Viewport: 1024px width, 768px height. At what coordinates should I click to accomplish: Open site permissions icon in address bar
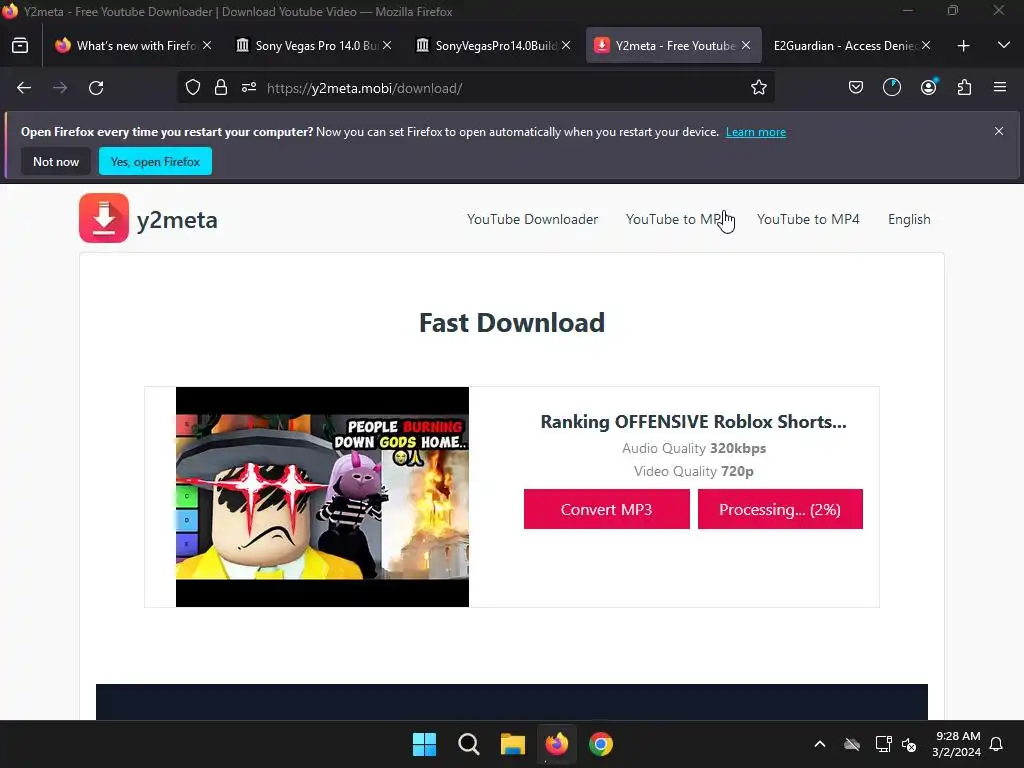(249, 88)
